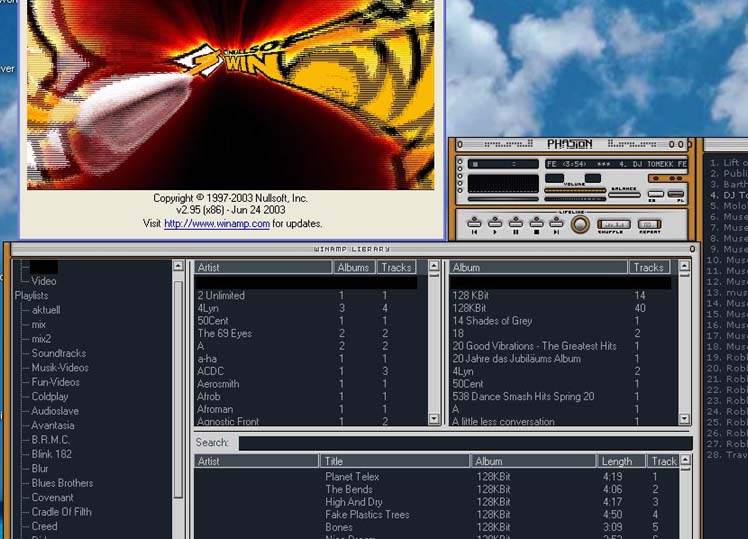This screenshot has width=748, height=539.
Task: Click scroll-down arrow of album list scrollbar
Action: pyautogui.click(x=684, y=419)
